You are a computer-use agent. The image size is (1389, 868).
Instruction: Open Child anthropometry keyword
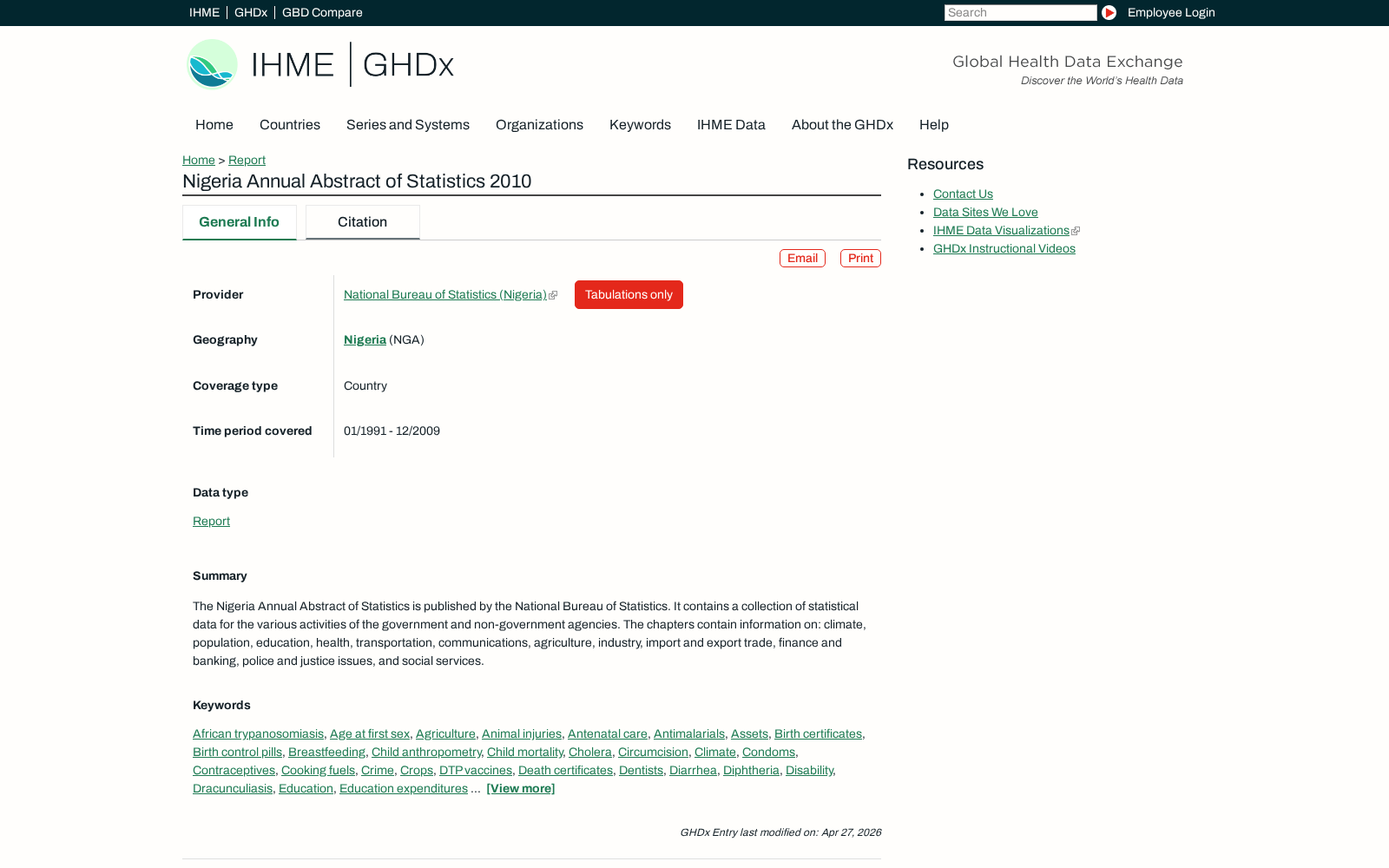tap(426, 752)
